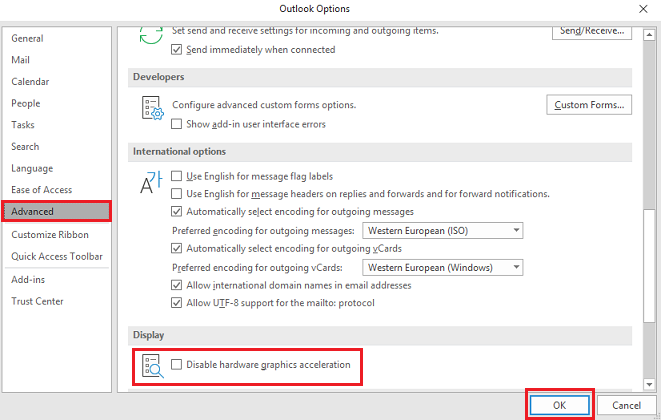Select the General category
The height and width of the screenshot is (420, 661).
(x=56, y=38)
